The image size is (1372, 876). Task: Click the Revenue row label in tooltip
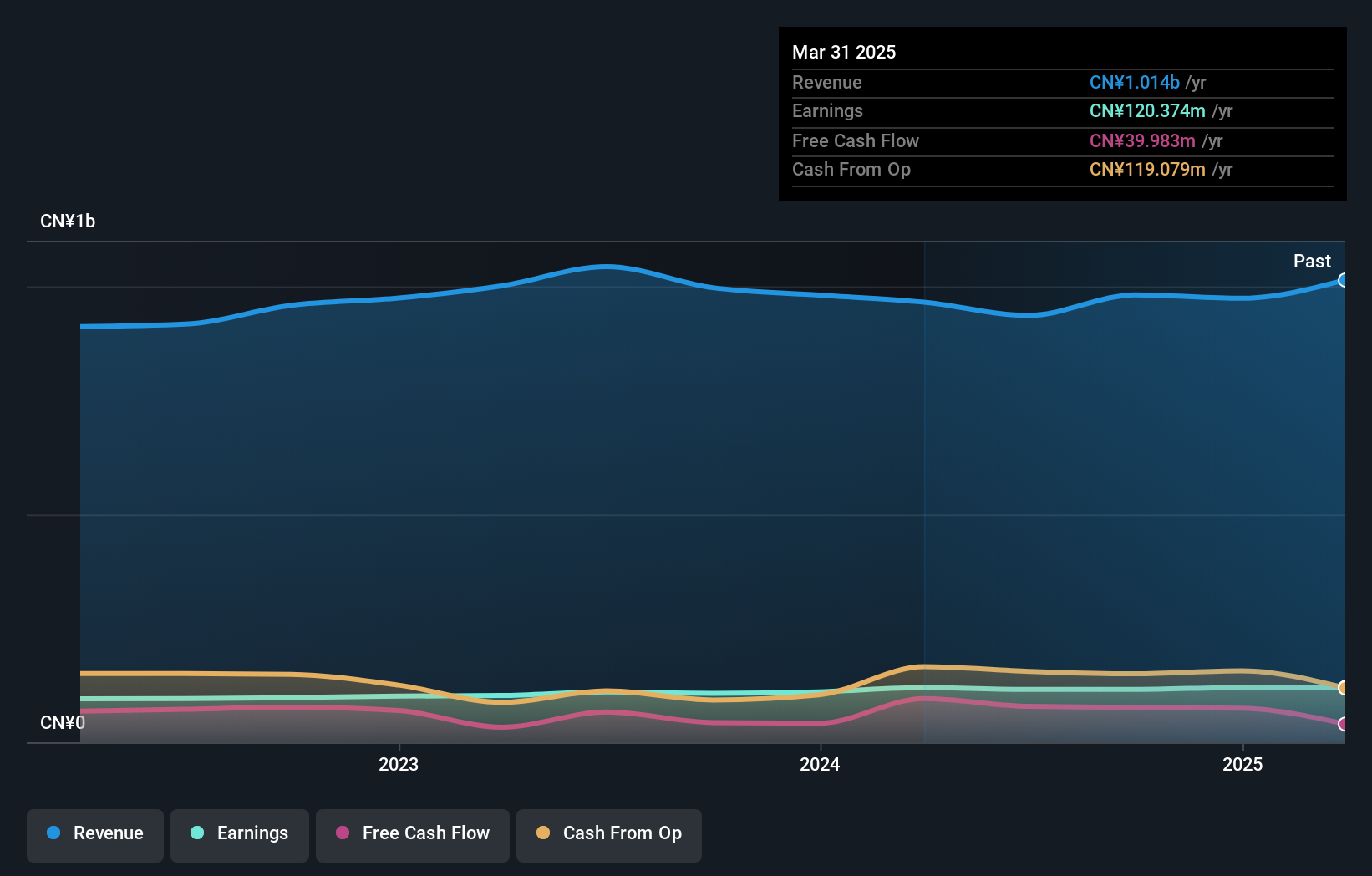tap(827, 82)
